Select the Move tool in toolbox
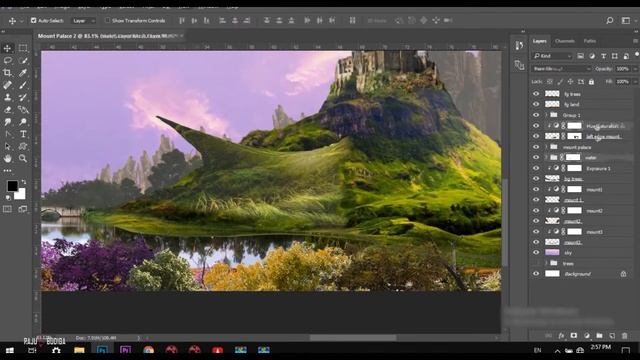The height and width of the screenshot is (360, 640). coord(7,48)
